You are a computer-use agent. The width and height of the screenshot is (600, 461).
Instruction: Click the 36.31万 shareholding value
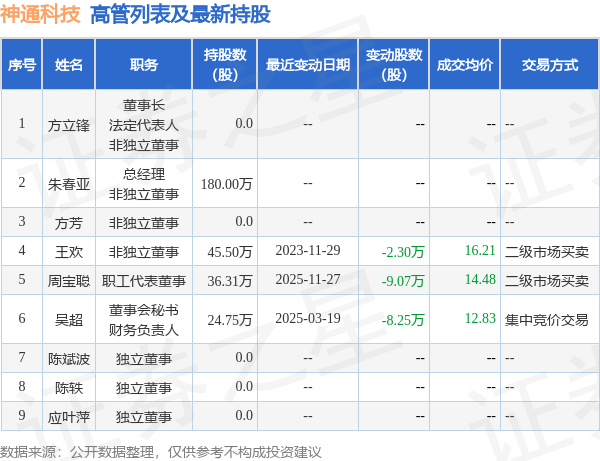pyautogui.click(x=230, y=281)
